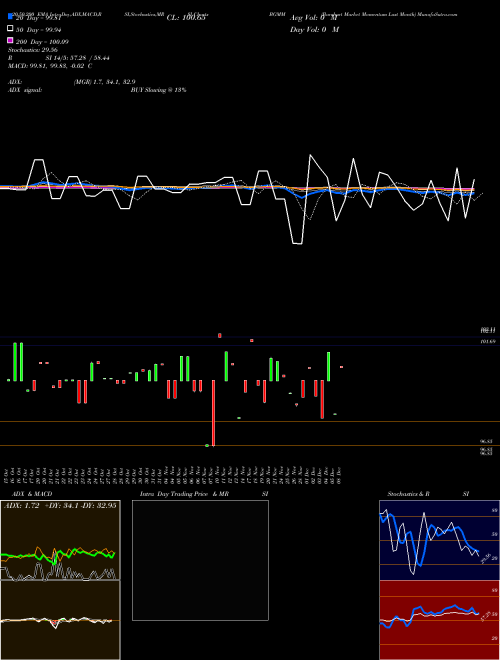Image resolution: width=500 pixels, height=660 pixels.
Task: Open the empty Intra Day Trading Price panel
Action: [x=200, y=560]
